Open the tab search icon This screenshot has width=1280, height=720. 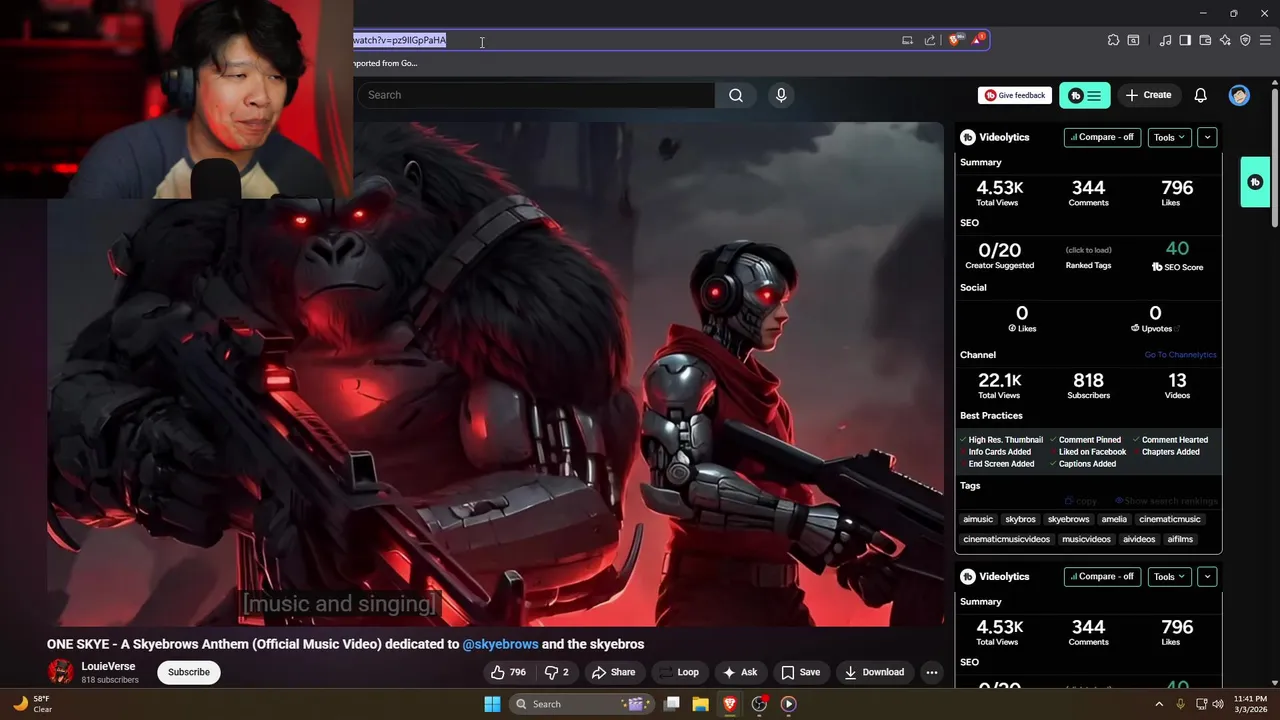(x=1133, y=40)
